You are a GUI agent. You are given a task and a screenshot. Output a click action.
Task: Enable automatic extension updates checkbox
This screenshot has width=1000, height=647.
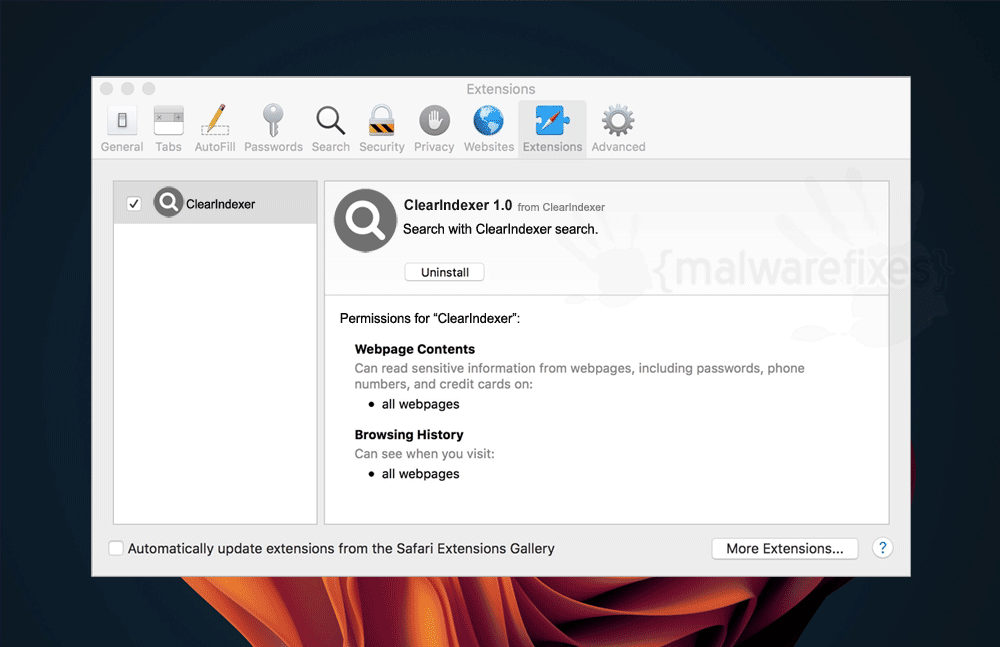point(115,548)
